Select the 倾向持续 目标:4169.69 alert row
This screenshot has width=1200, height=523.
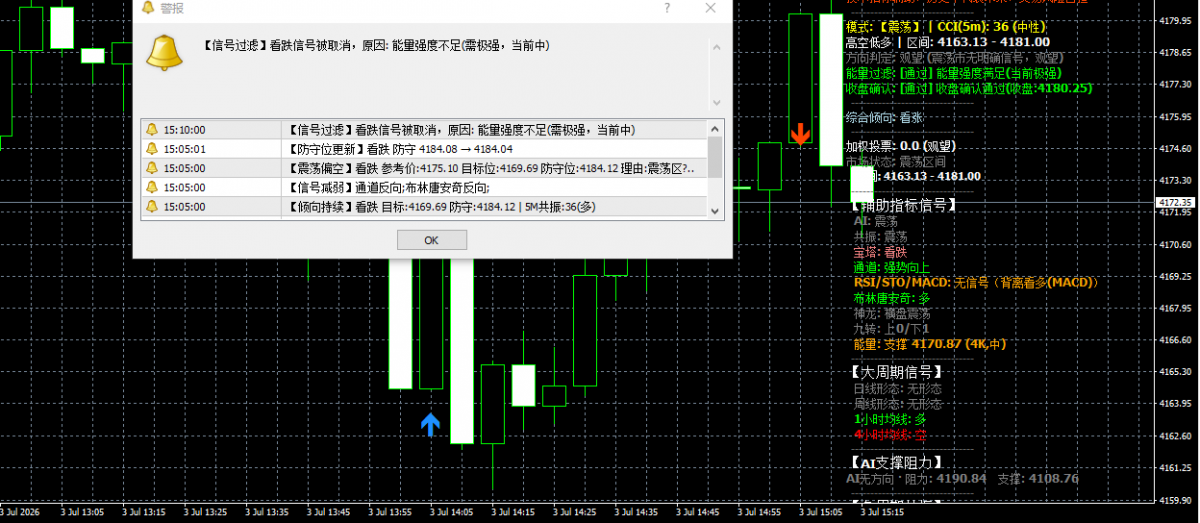[424, 206]
